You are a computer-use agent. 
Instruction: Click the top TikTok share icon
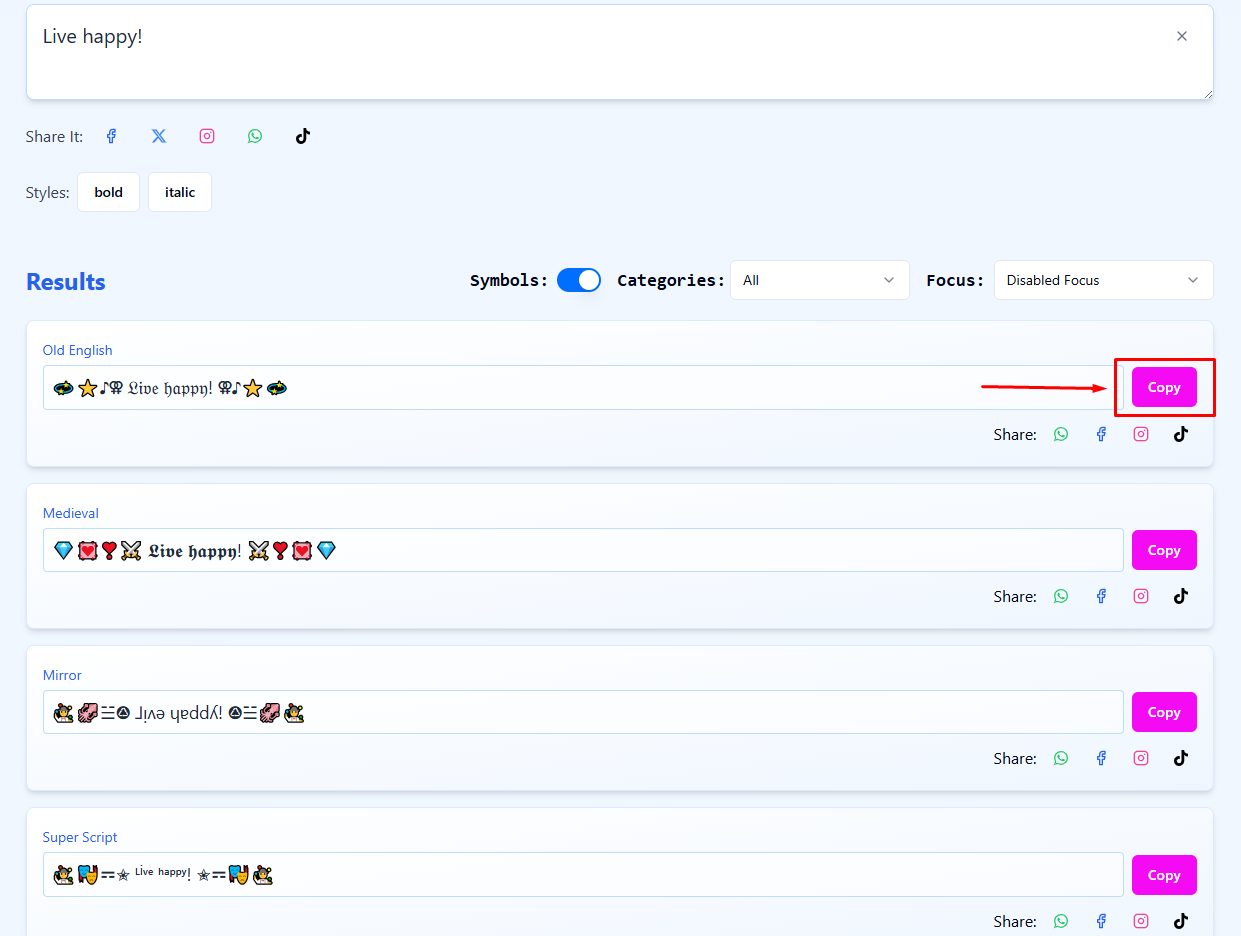coord(303,136)
